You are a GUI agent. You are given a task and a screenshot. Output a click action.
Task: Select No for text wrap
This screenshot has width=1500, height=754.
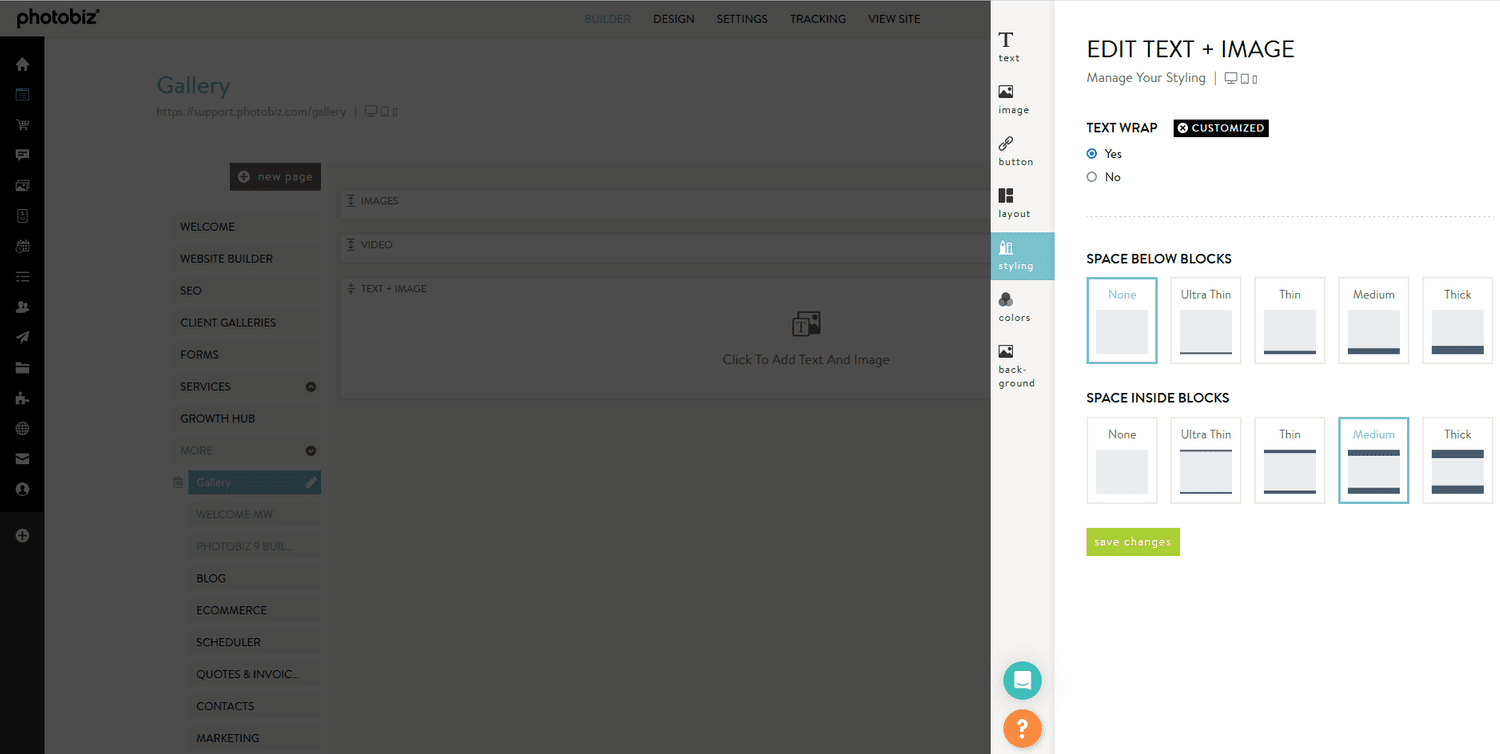[1092, 177]
